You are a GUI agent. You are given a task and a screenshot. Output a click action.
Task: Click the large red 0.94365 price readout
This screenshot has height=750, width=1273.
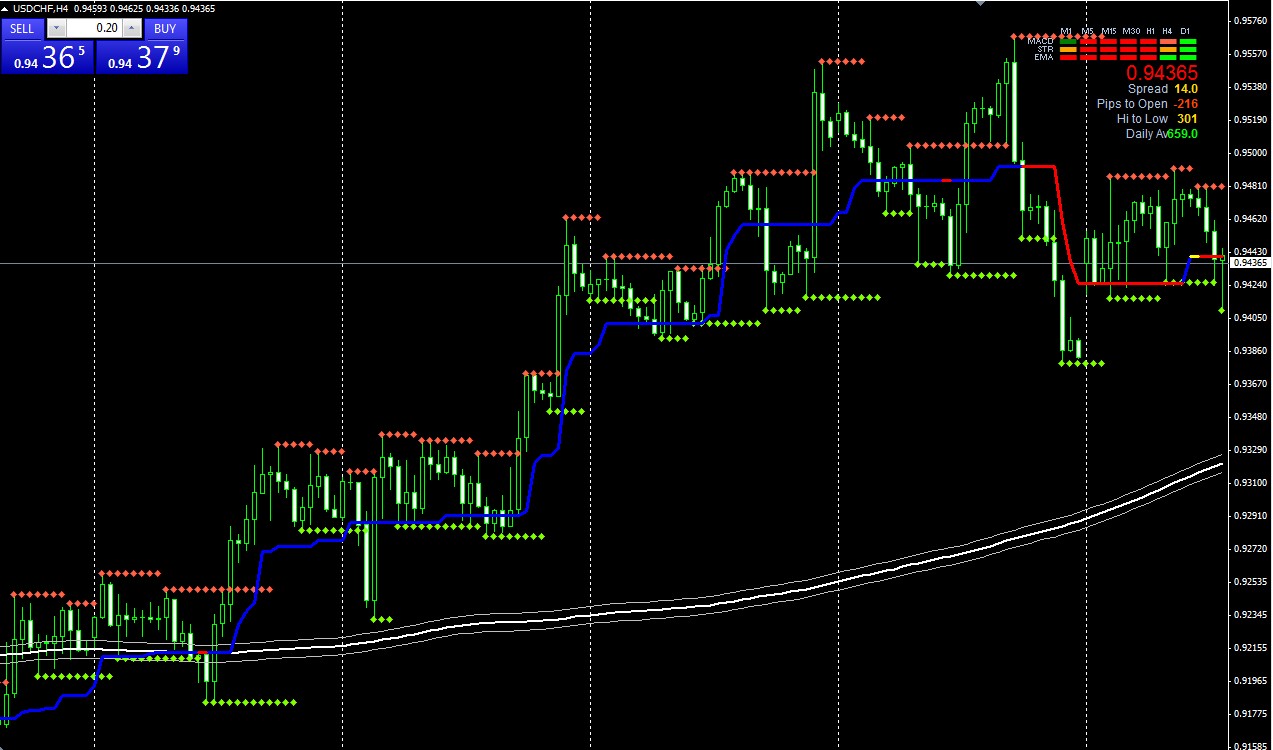pos(1162,73)
